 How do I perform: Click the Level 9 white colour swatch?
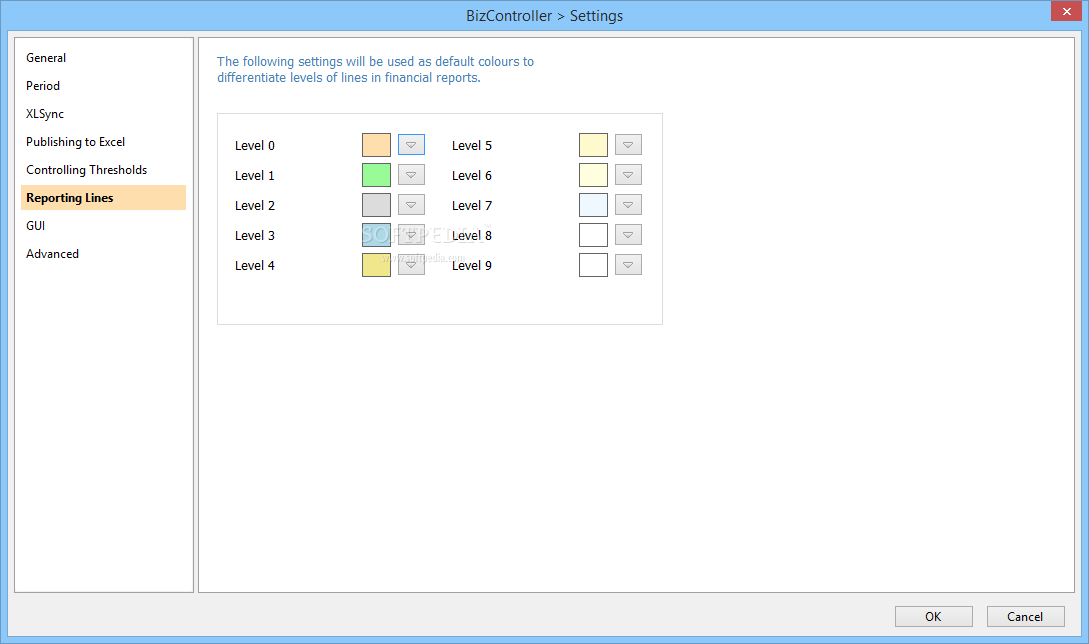pyautogui.click(x=593, y=265)
